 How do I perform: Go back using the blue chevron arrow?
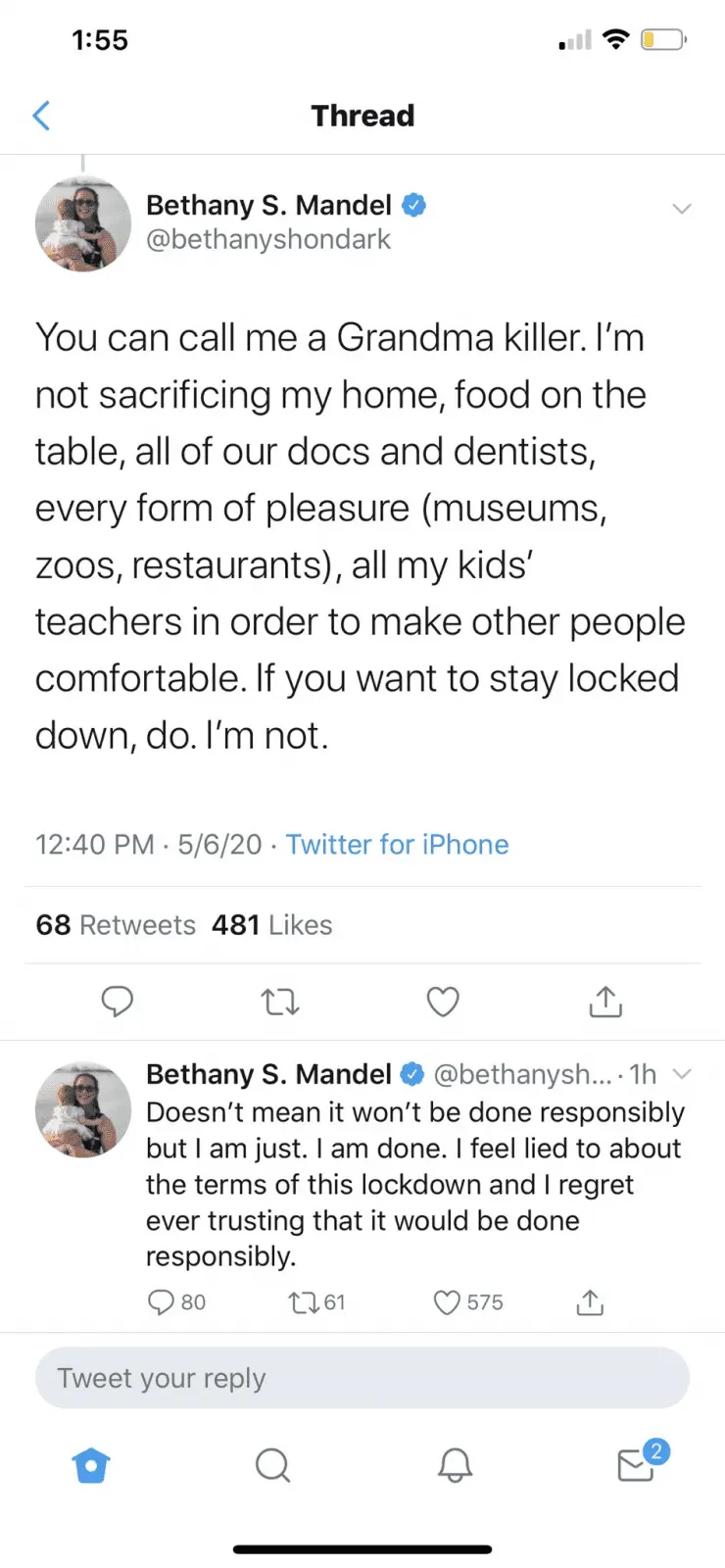coord(41,116)
